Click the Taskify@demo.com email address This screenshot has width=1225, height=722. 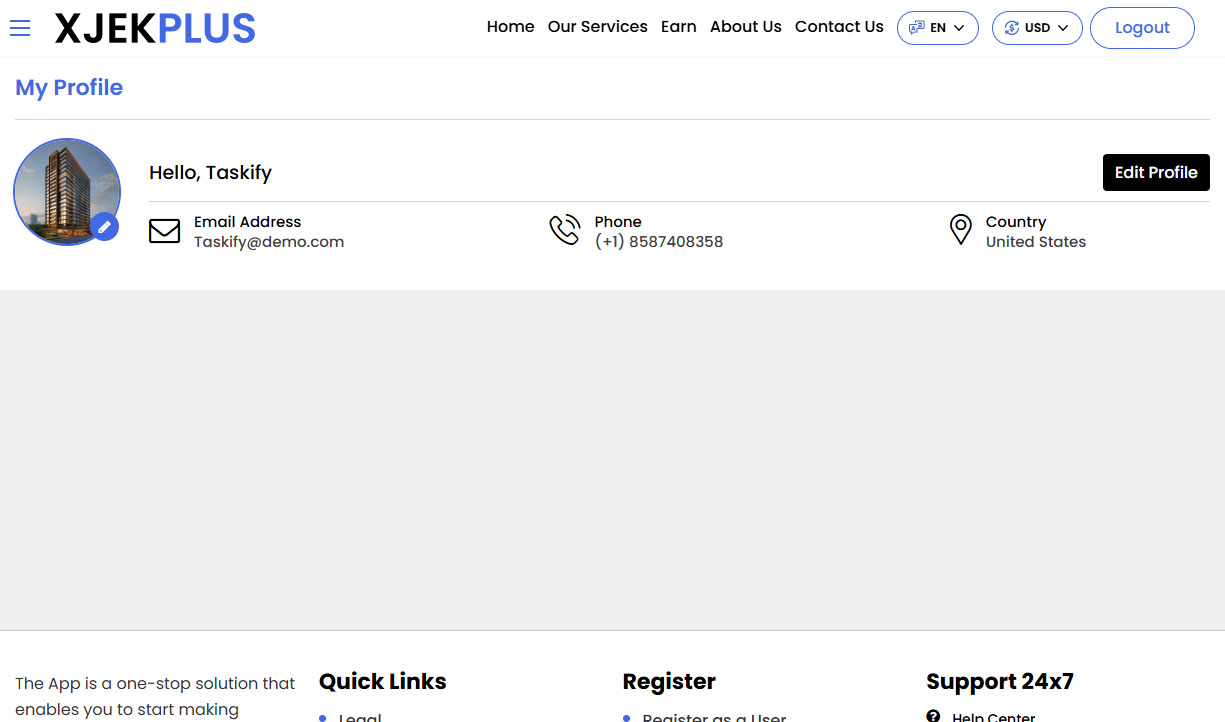click(269, 242)
